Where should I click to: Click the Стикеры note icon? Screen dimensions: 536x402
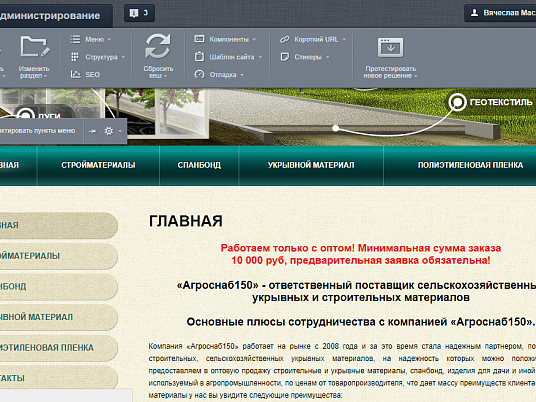(284, 57)
